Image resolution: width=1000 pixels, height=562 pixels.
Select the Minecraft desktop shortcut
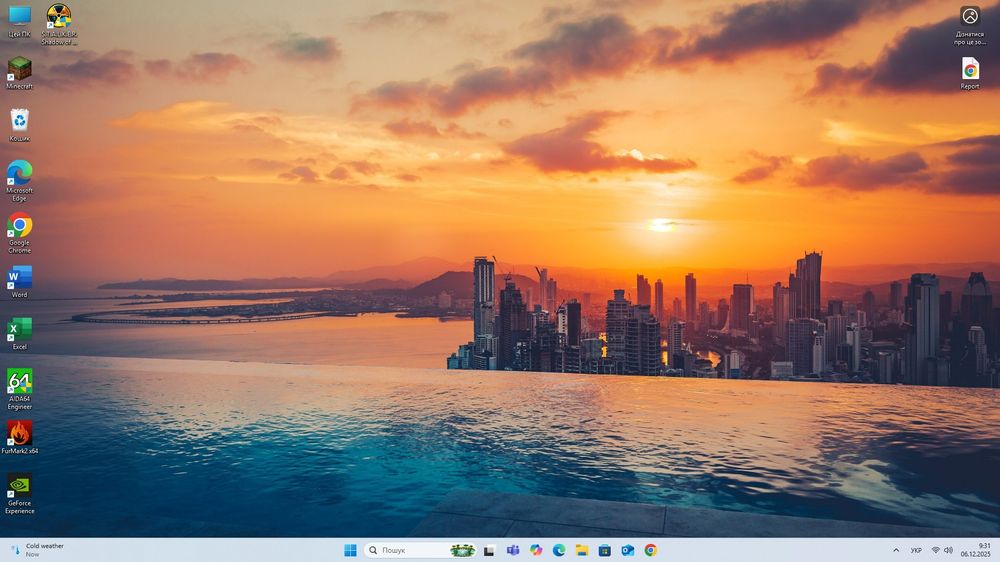point(19,73)
